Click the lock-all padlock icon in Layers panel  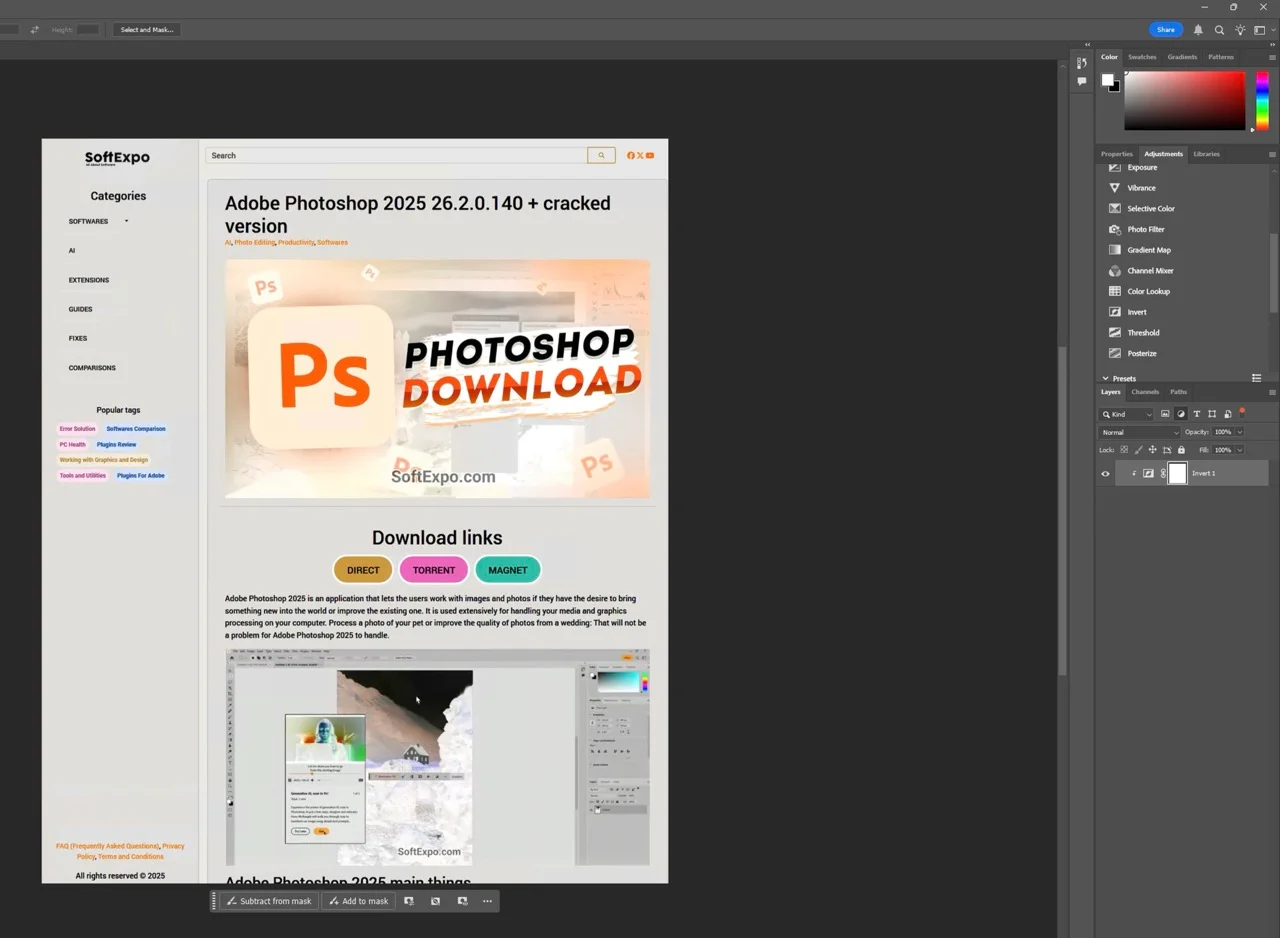coord(1181,449)
